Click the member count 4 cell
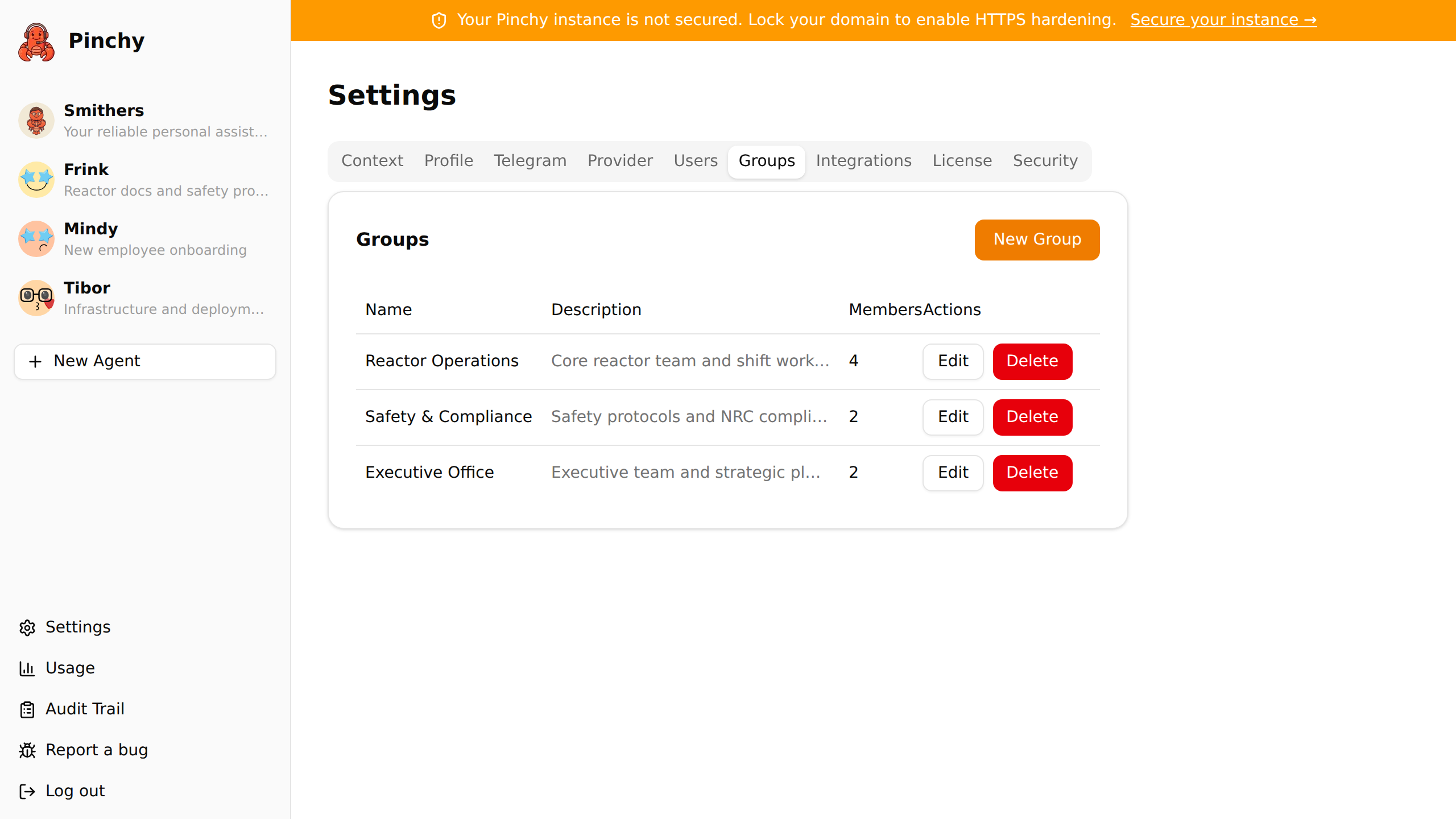The height and width of the screenshot is (819, 1456). 853,361
